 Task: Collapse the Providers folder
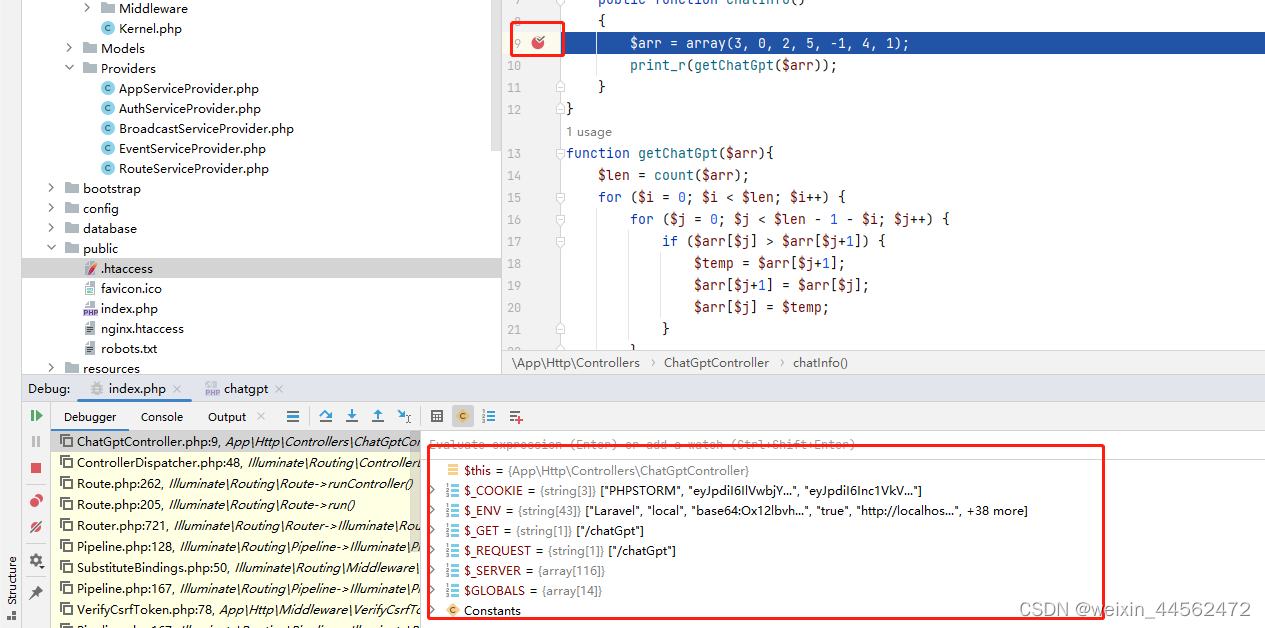68,68
